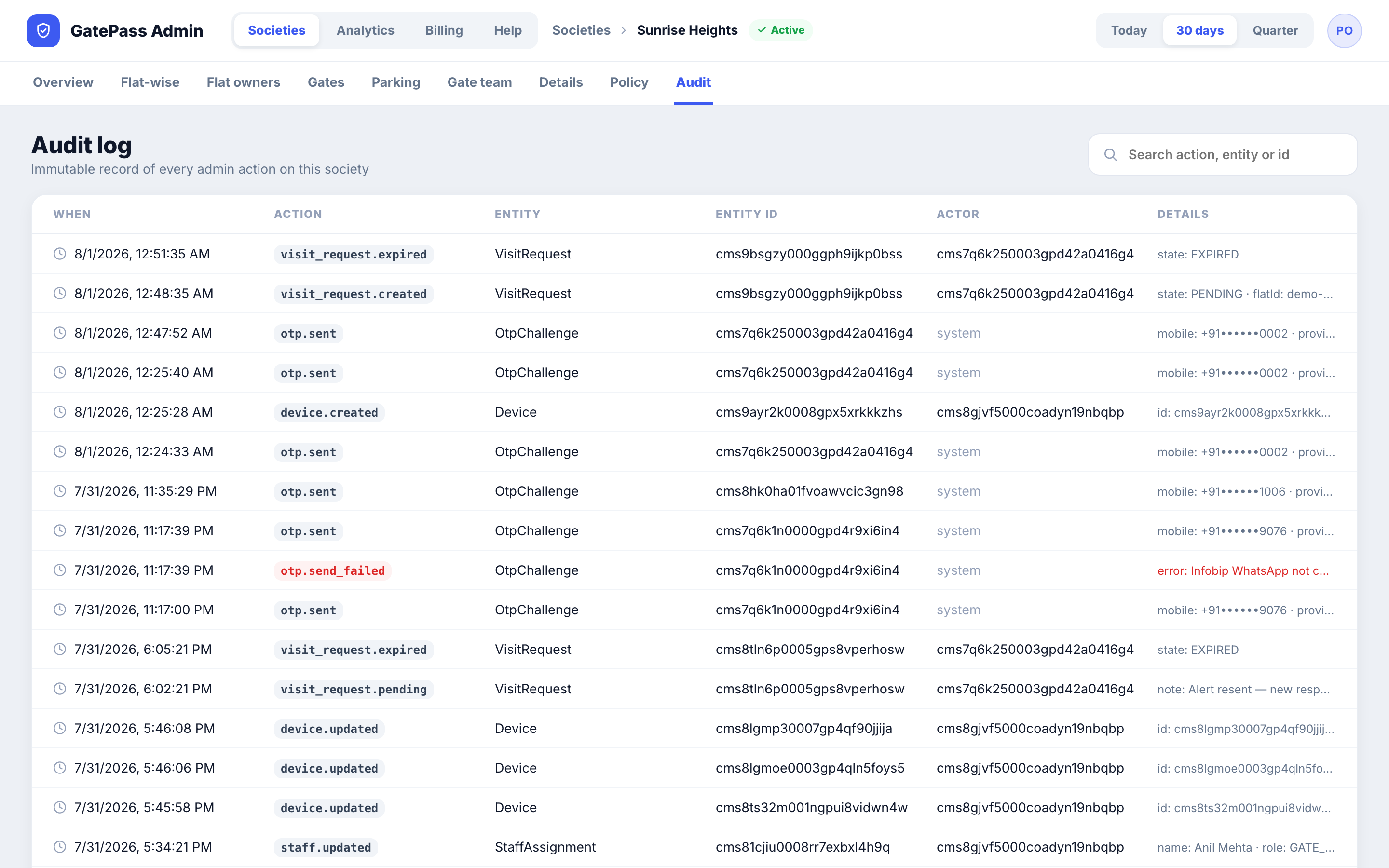This screenshot has height=868, width=1389.
Task: Click the ACTION column header
Action: pos(298,214)
